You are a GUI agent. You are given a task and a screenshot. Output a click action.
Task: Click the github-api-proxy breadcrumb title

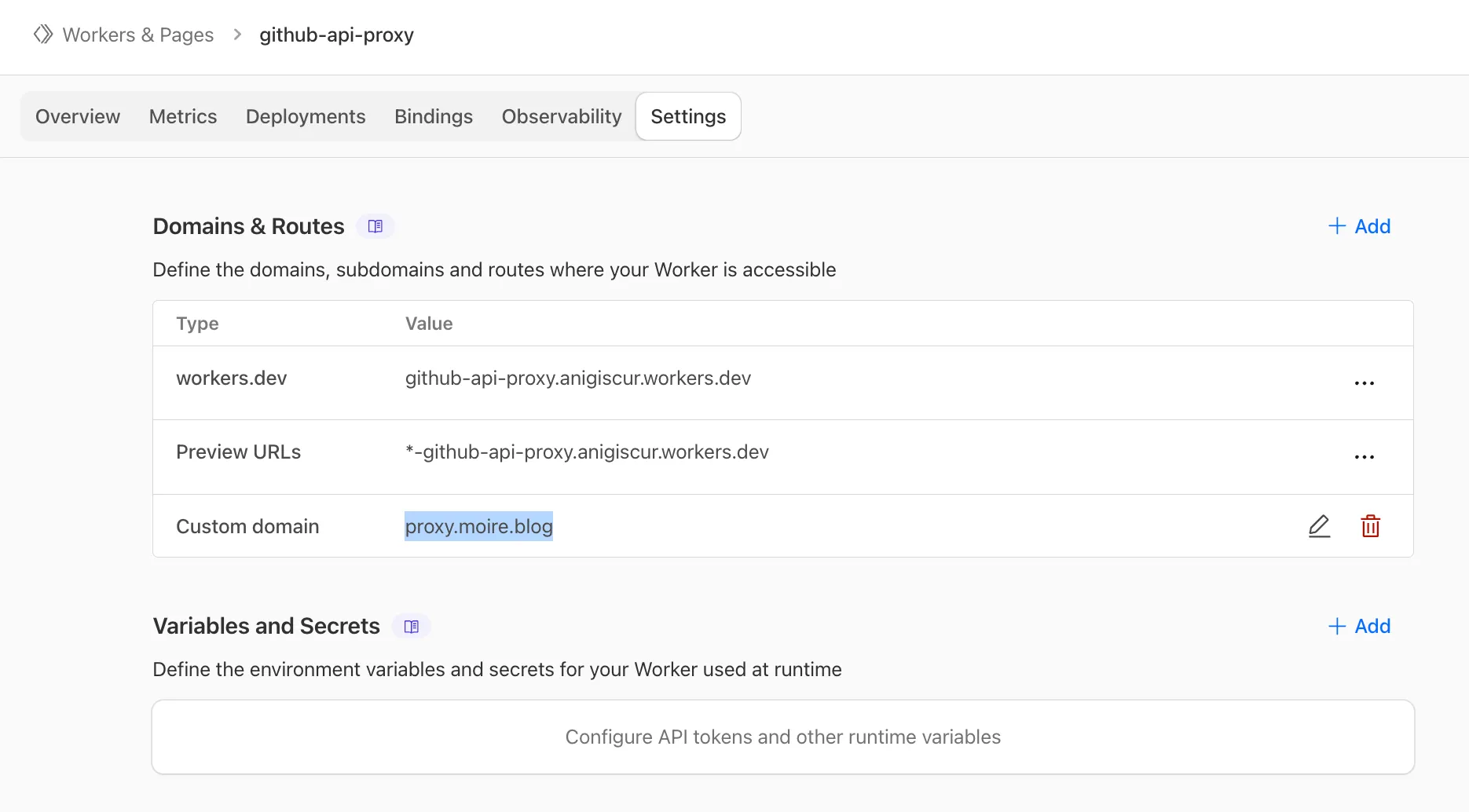point(336,35)
